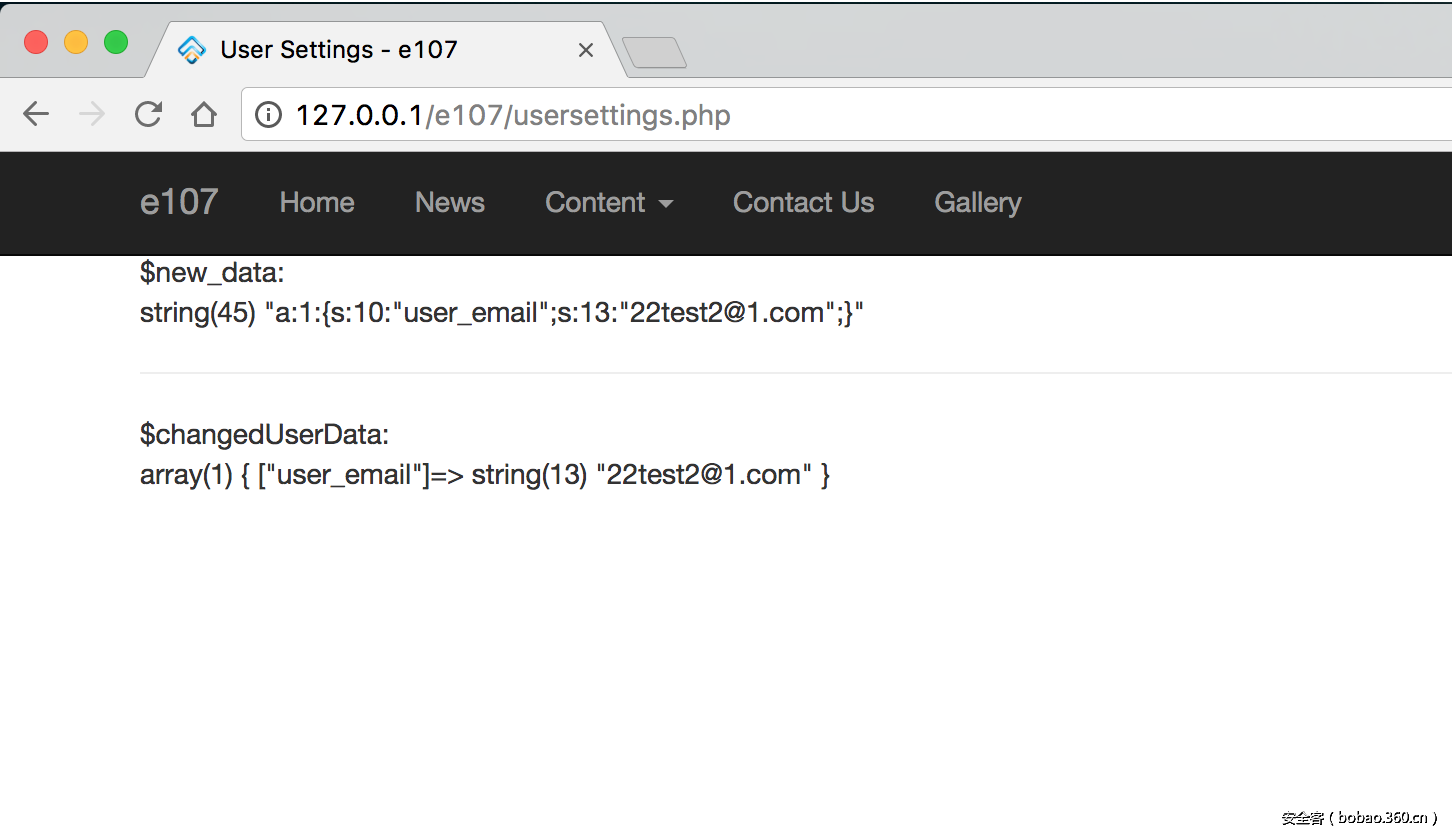The width and height of the screenshot is (1452, 836).
Task: Click the macOS green fullscreen button
Action: click(116, 42)
